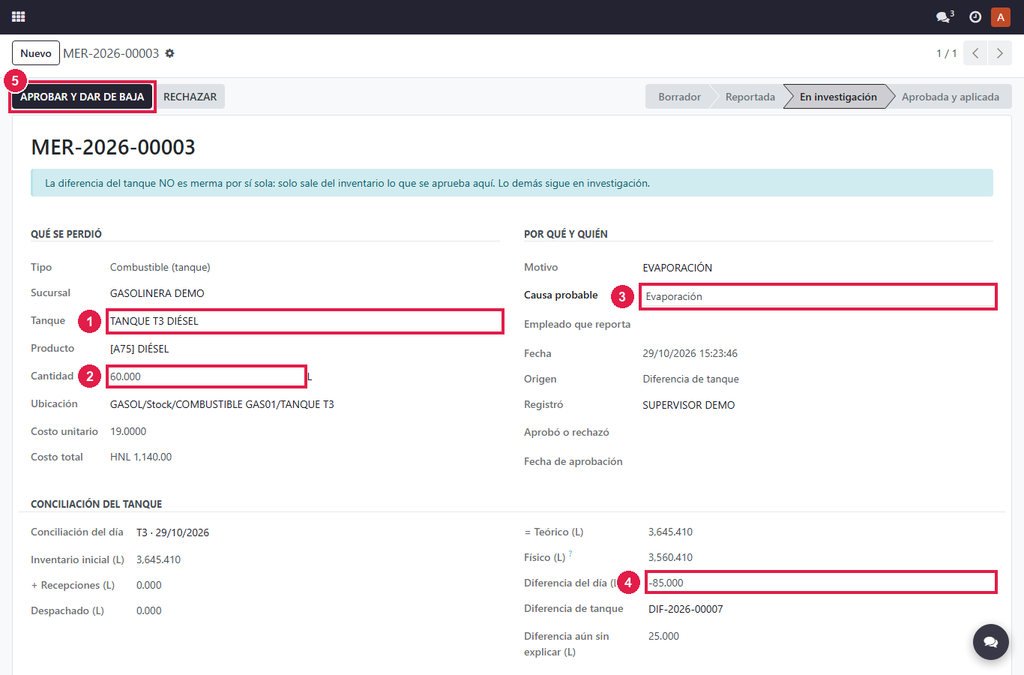Open the record actions gear menu
The width and height of the screenshot is (1024, 675).
(170, 54)
